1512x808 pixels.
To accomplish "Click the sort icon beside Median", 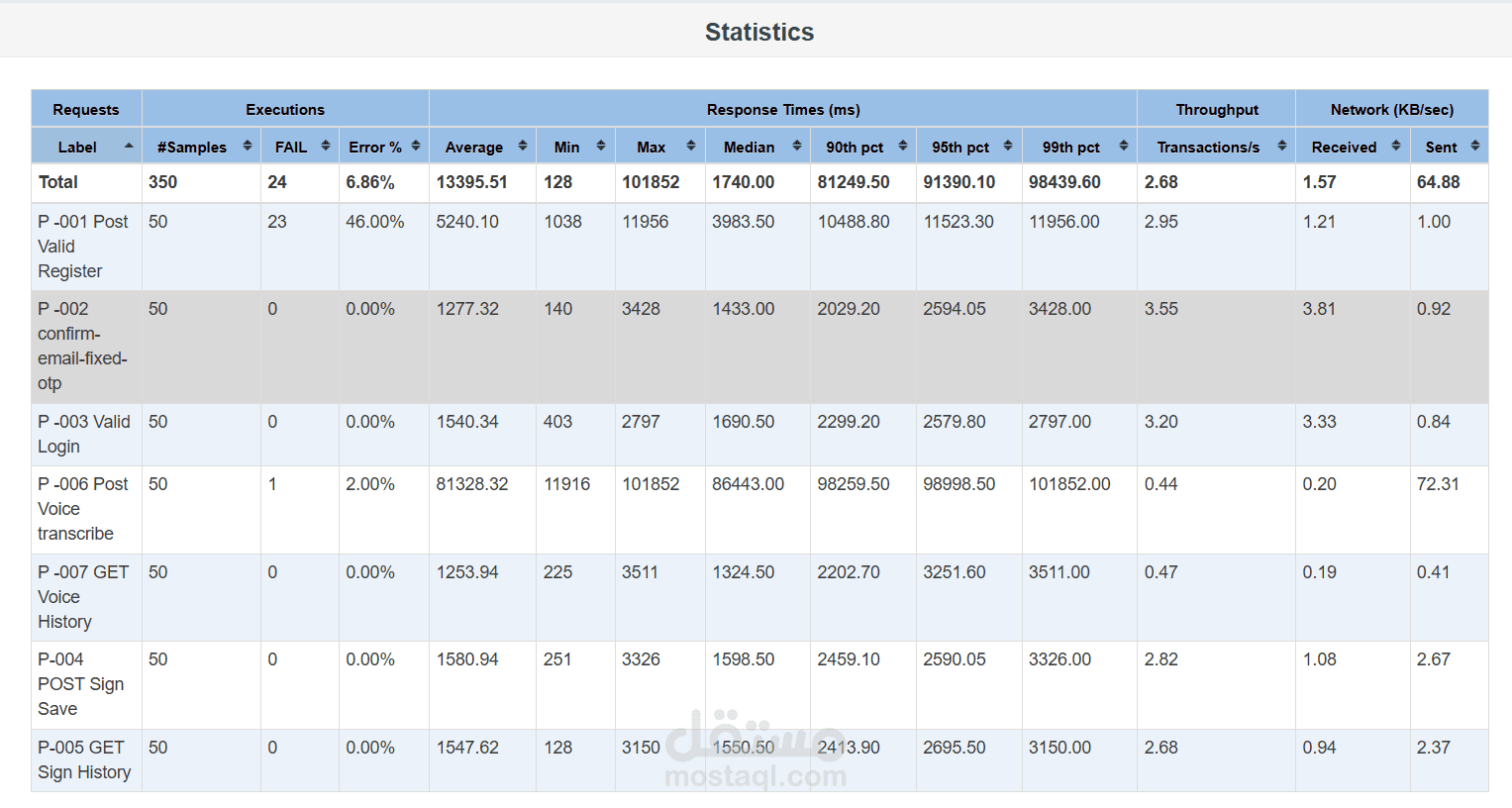I will pos(797,146).
